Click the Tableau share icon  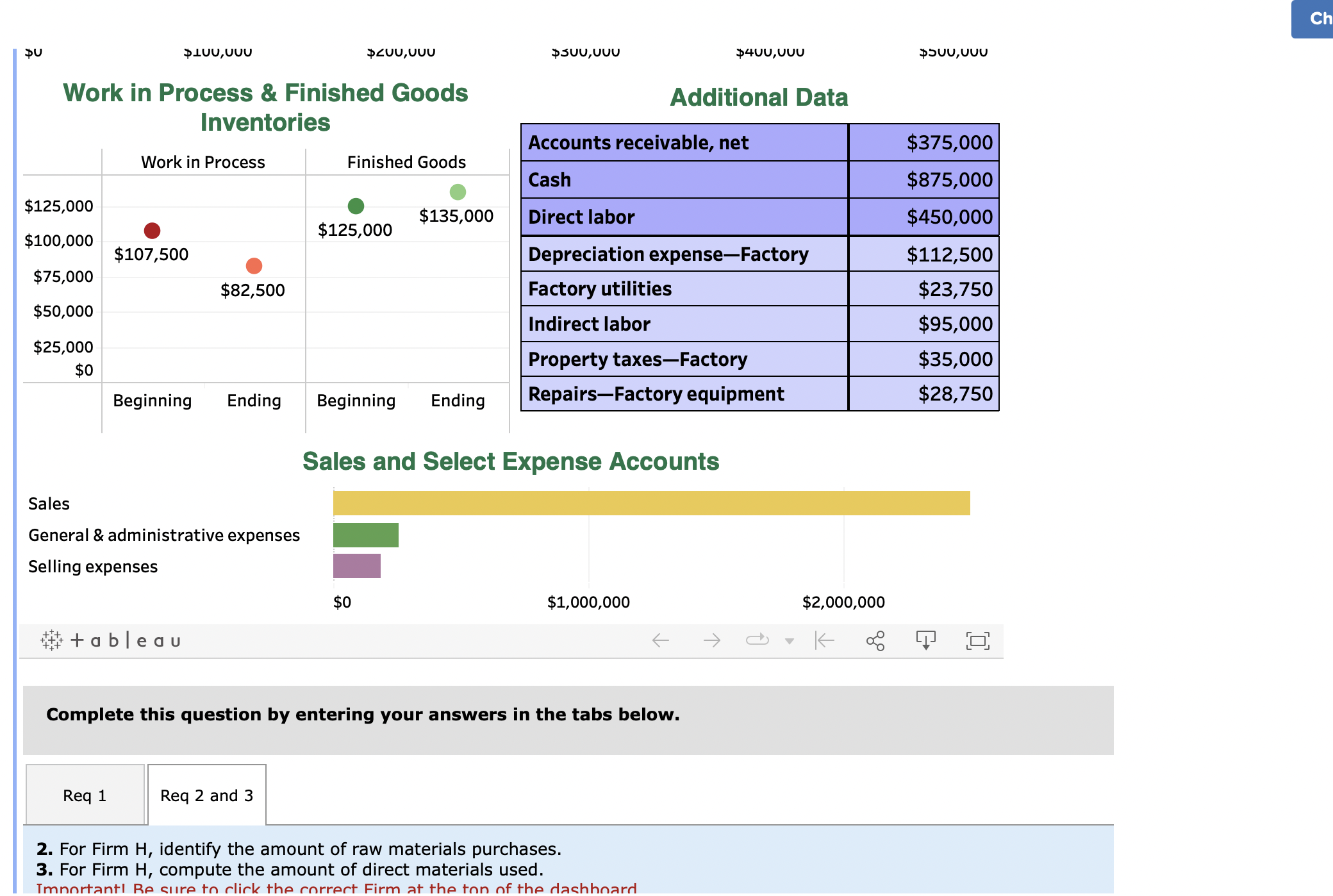875,640
